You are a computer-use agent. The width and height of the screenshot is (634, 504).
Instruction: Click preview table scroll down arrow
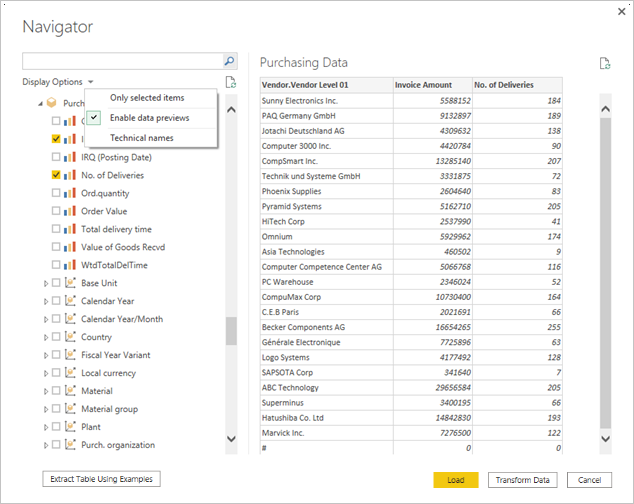[605, 439]
